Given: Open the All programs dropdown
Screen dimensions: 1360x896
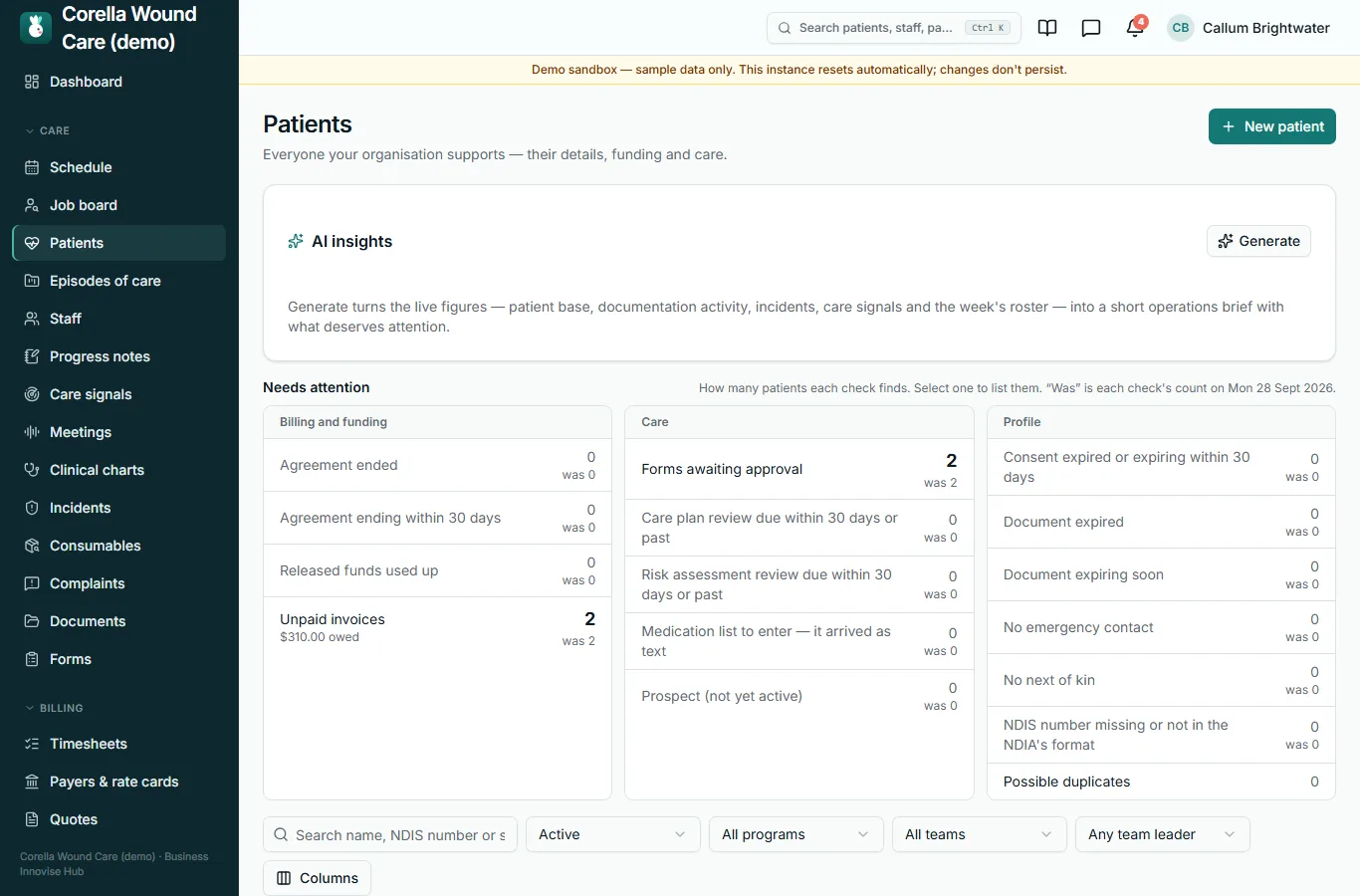Looking at the screenshot, I should pos(796,834).
